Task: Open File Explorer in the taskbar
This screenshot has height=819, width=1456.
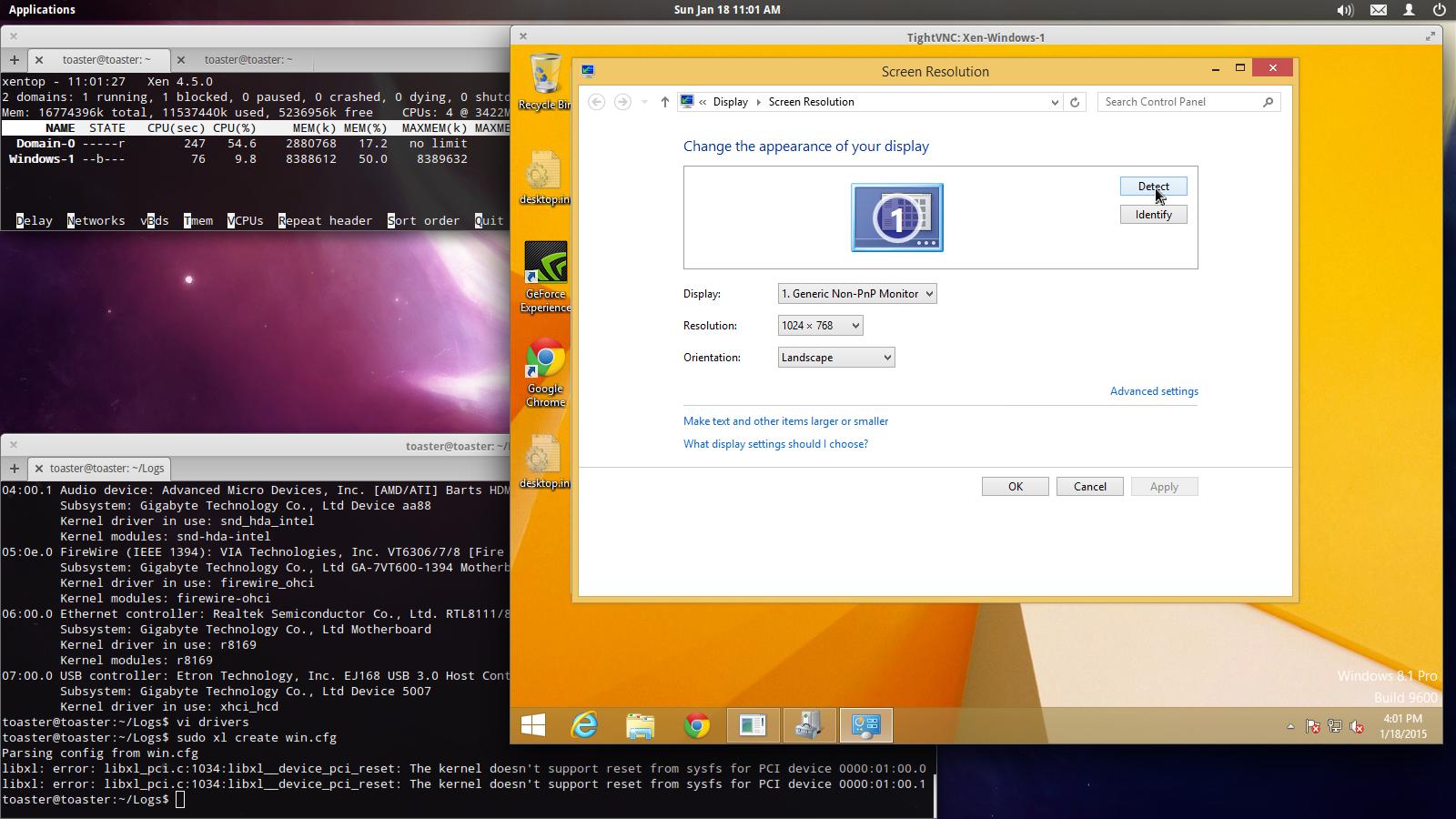Action: click(641, 725)
